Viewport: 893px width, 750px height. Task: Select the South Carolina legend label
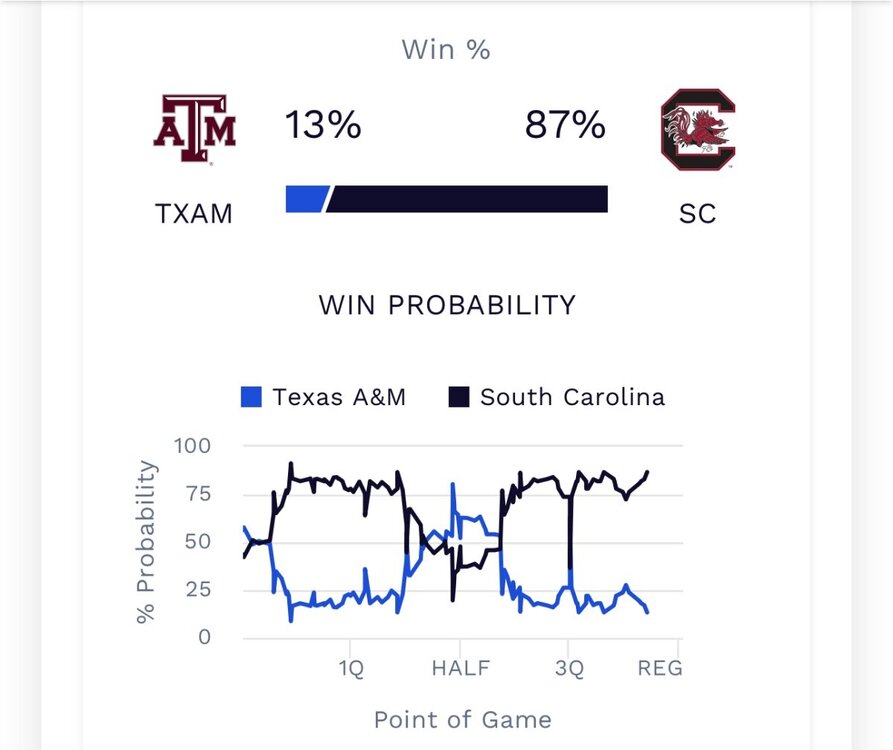tap(572, 397)
